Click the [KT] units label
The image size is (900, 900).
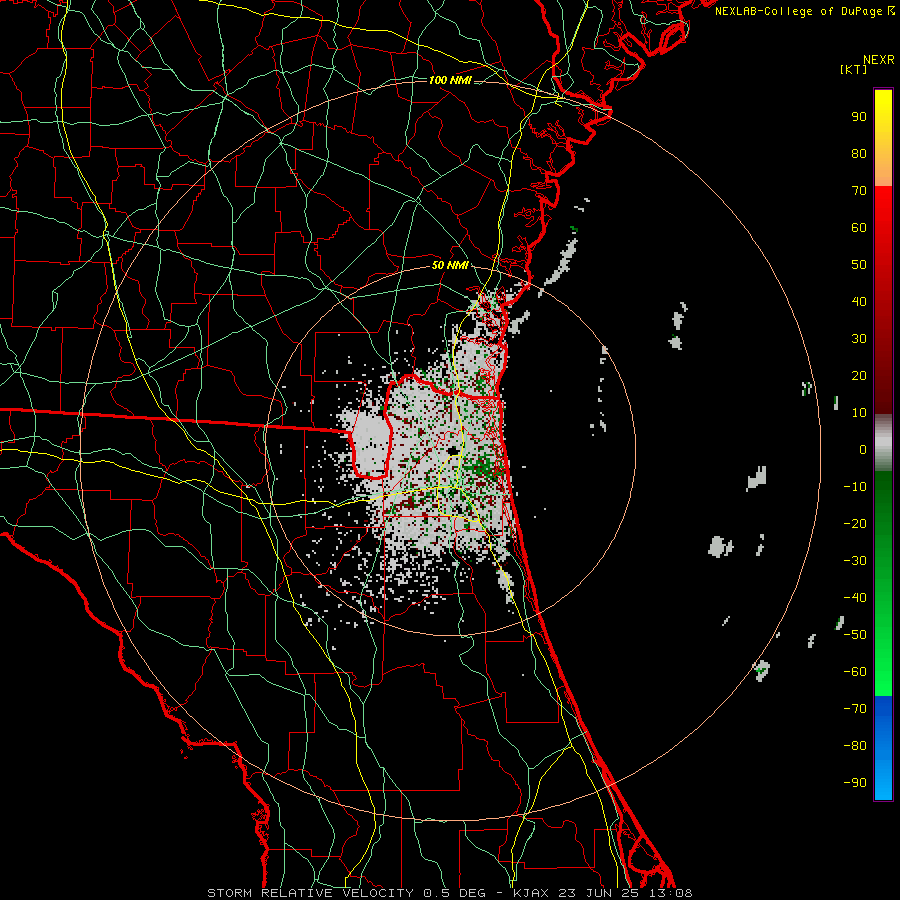click(x=854, y=69)
